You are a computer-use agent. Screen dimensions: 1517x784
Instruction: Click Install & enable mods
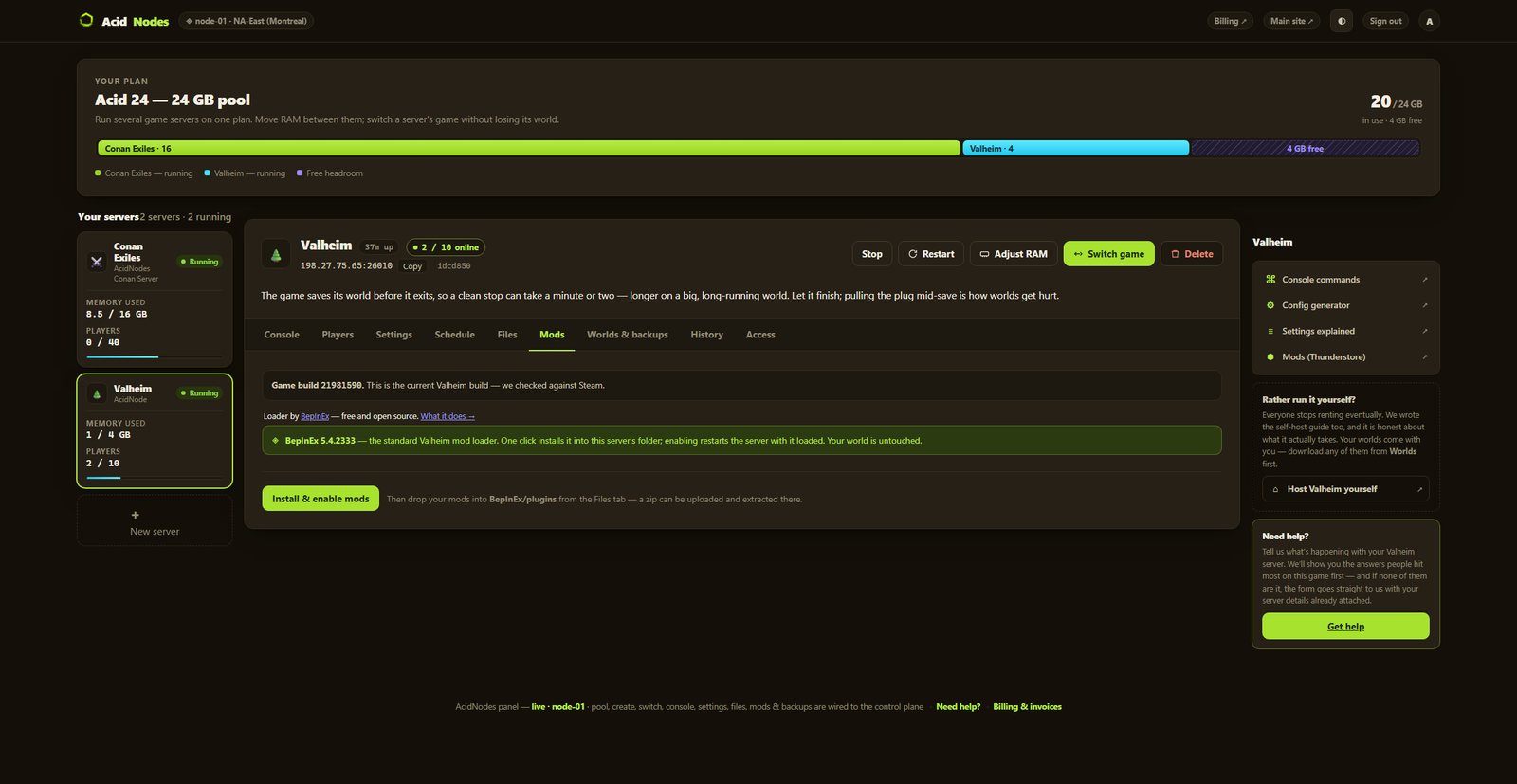tap(320, 499)
